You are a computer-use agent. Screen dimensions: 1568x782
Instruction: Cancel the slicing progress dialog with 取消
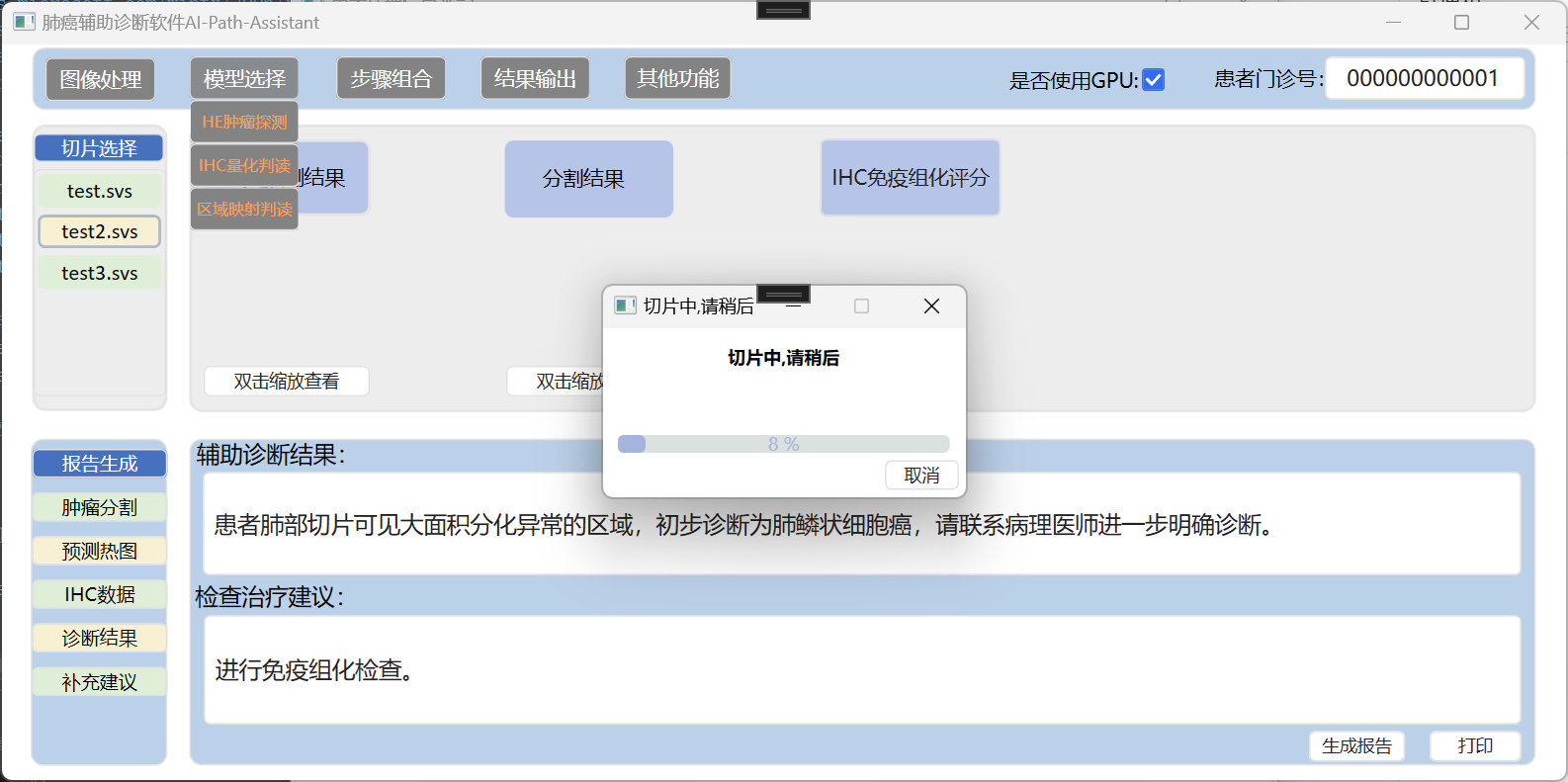[x=921, y=476]
